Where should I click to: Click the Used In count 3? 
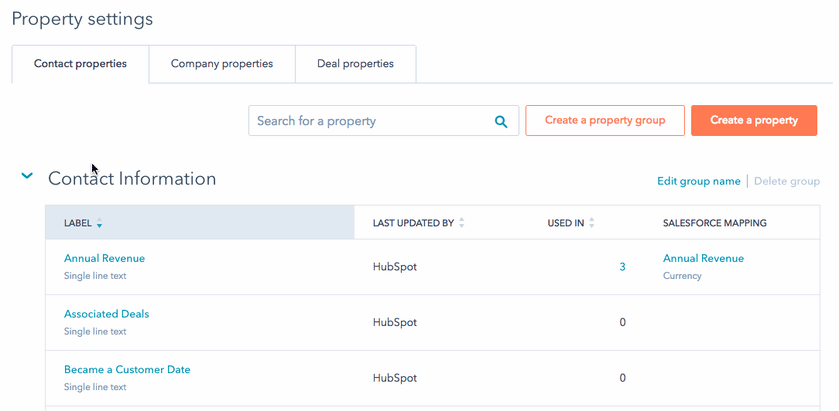point(622,267)
